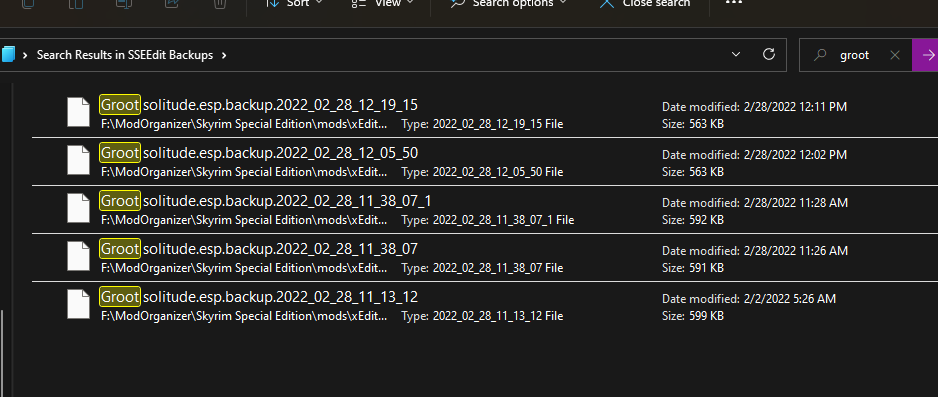Open the Search options dropdown
This screenshot has height=397, width=938.
[509, 4]
